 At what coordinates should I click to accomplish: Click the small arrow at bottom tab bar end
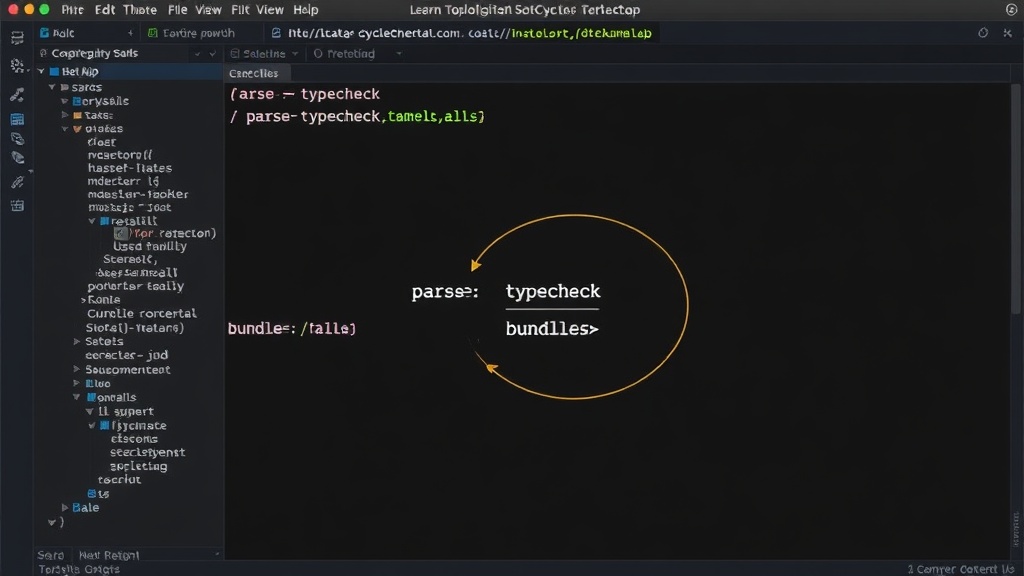pos(217,554)
